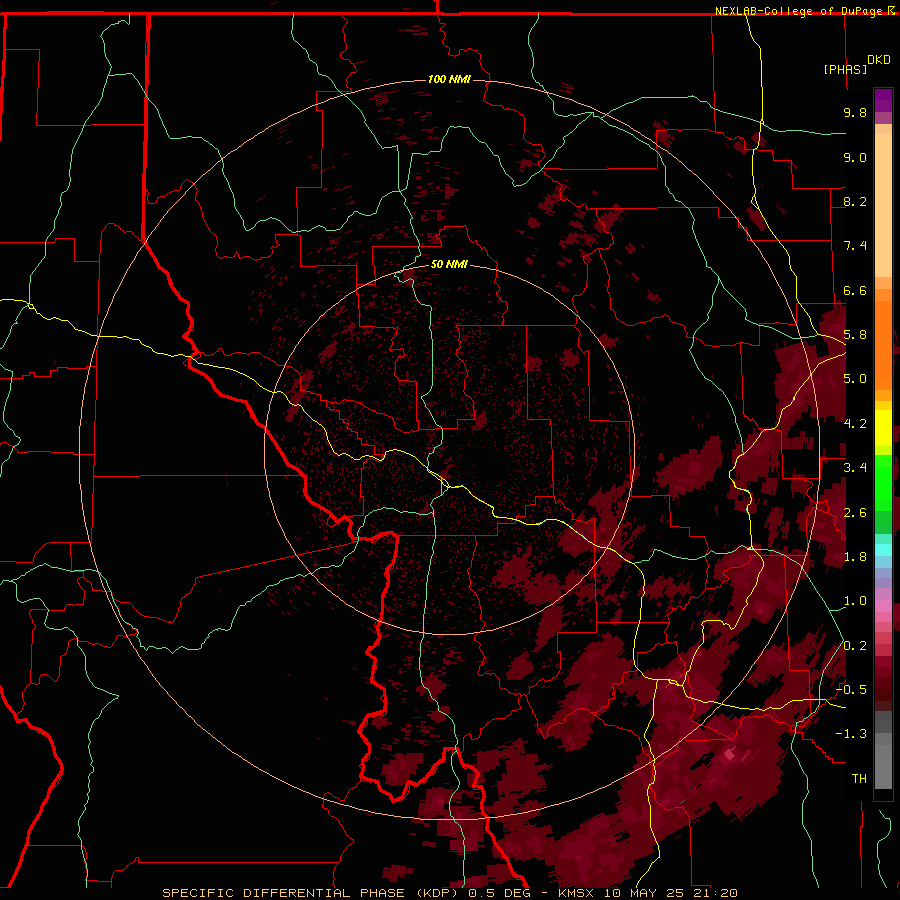Click the 10 MAY 25 date in caption
The image size is (900, 900).
pyautogui.click(x=642, y=893)
